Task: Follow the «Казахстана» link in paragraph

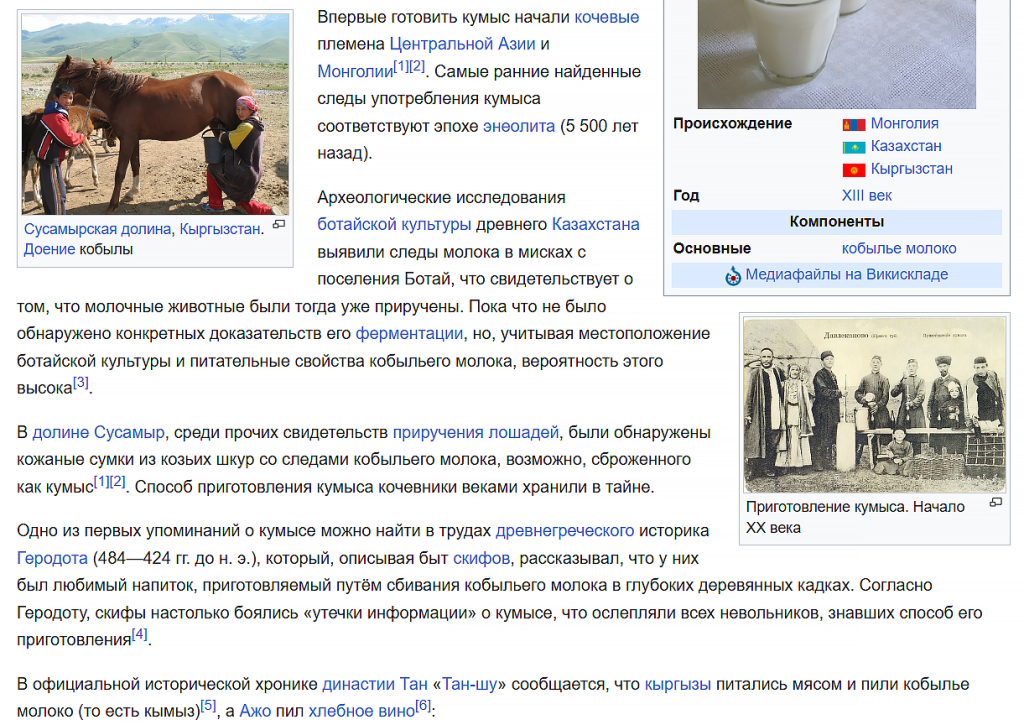Action: [x=596, y=224]
